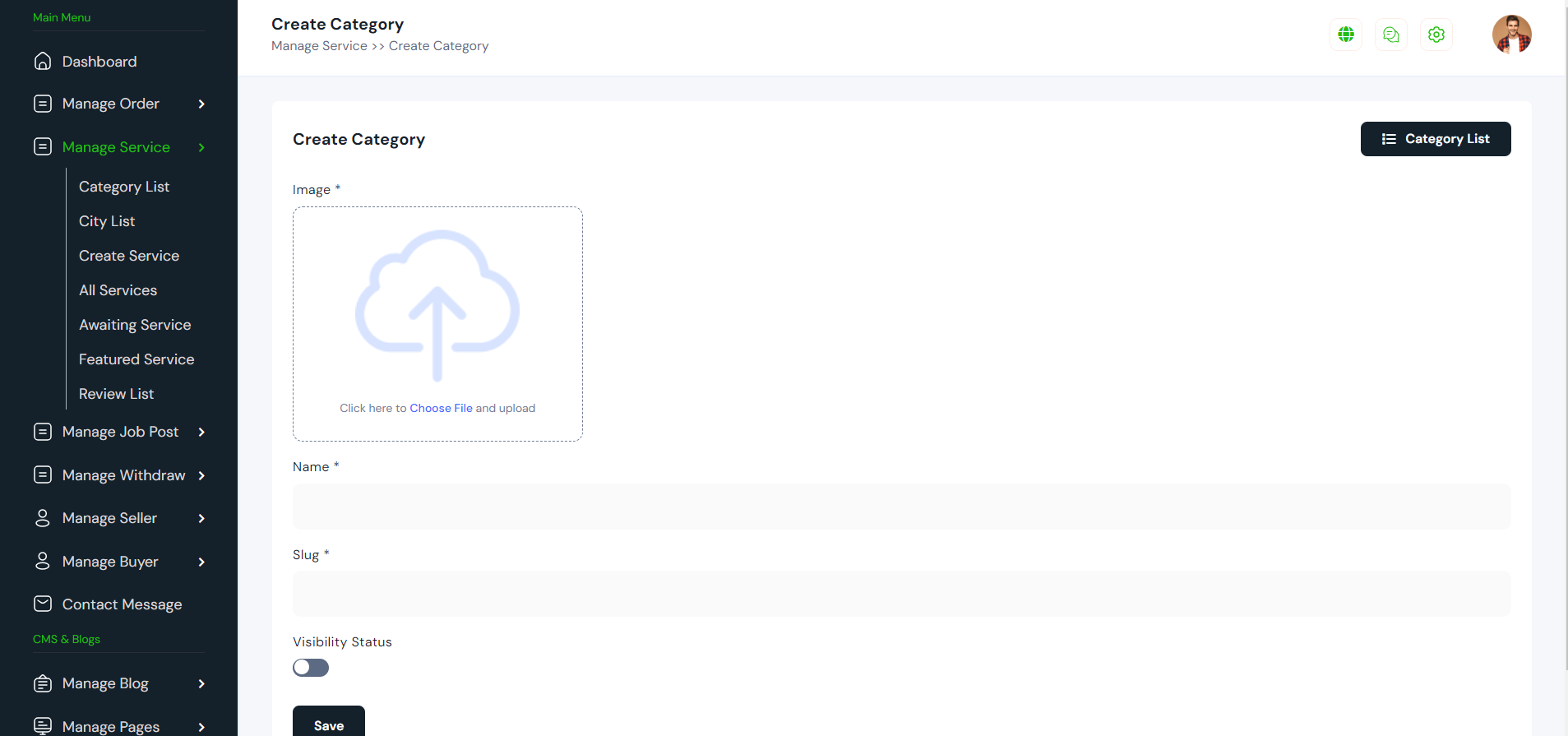Expand the Manage Order menu chevron

201,104
